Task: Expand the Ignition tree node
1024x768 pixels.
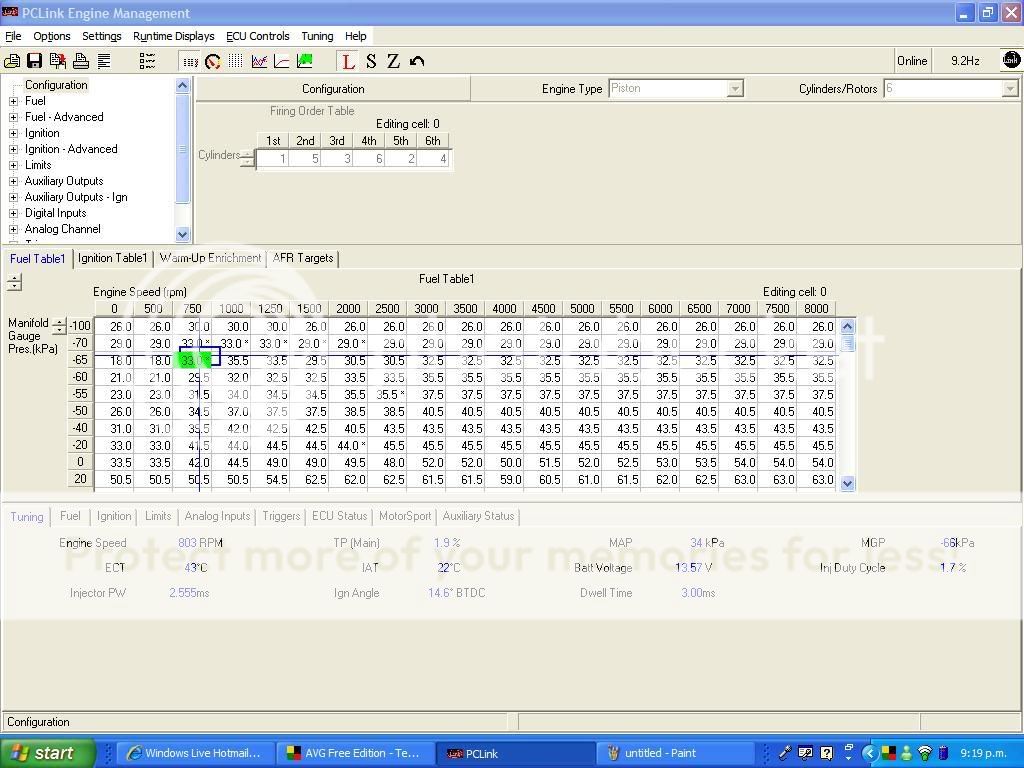Action: 13,133
